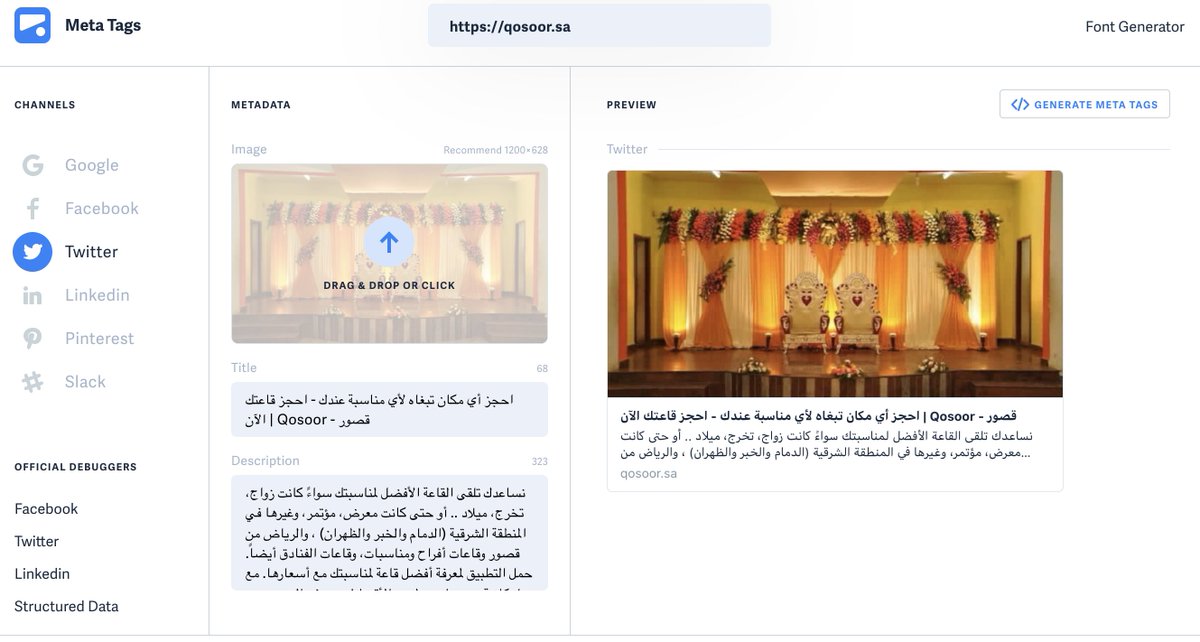Switch to Twitter channel label
This screenshot has height=642, width=1200.
(x=92, y=252)
